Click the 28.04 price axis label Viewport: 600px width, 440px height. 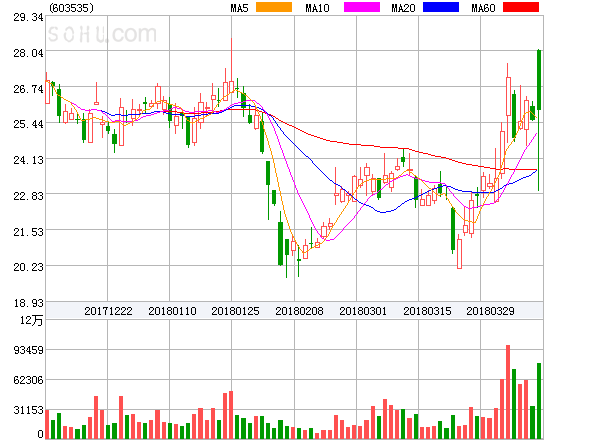(x=28, y=53)
